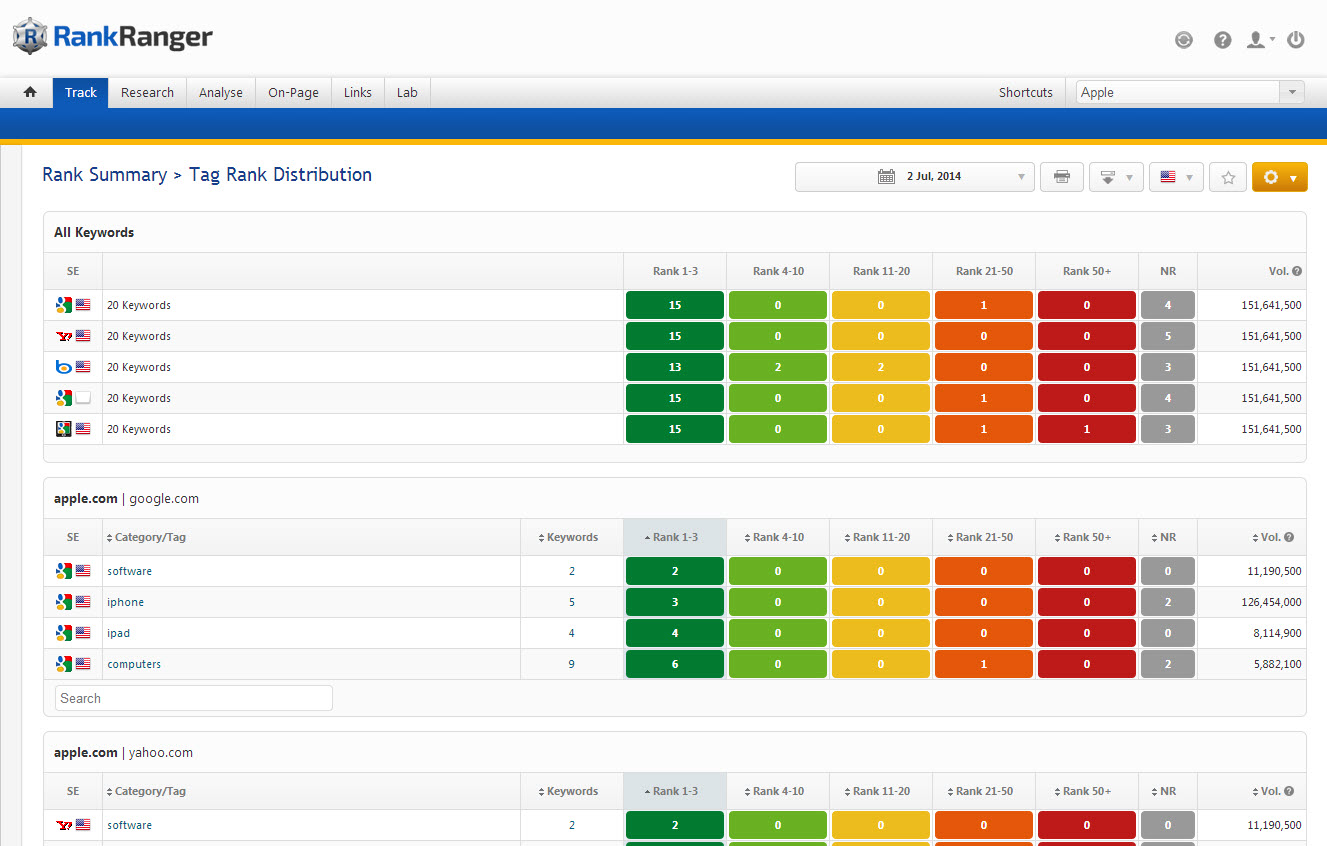Click green Rank 1-3 cell for ipad
Image resolution: width=1327 pixels, height=846 pixels.
[674, 633]
